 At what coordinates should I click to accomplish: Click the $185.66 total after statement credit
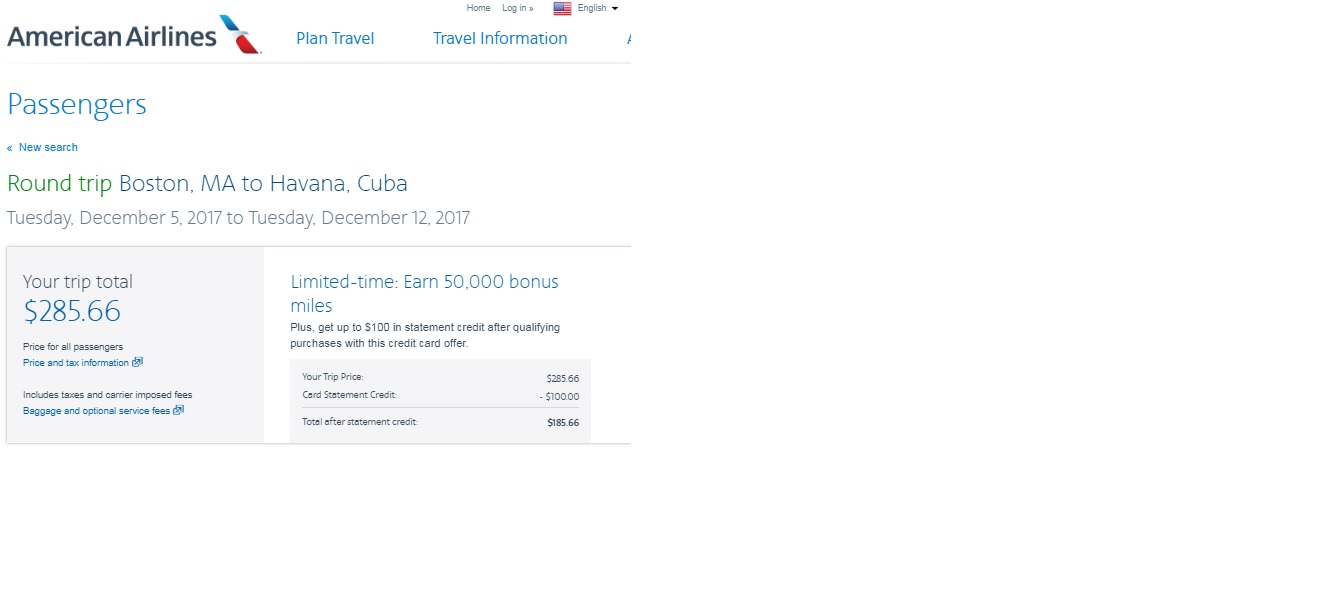563,423
